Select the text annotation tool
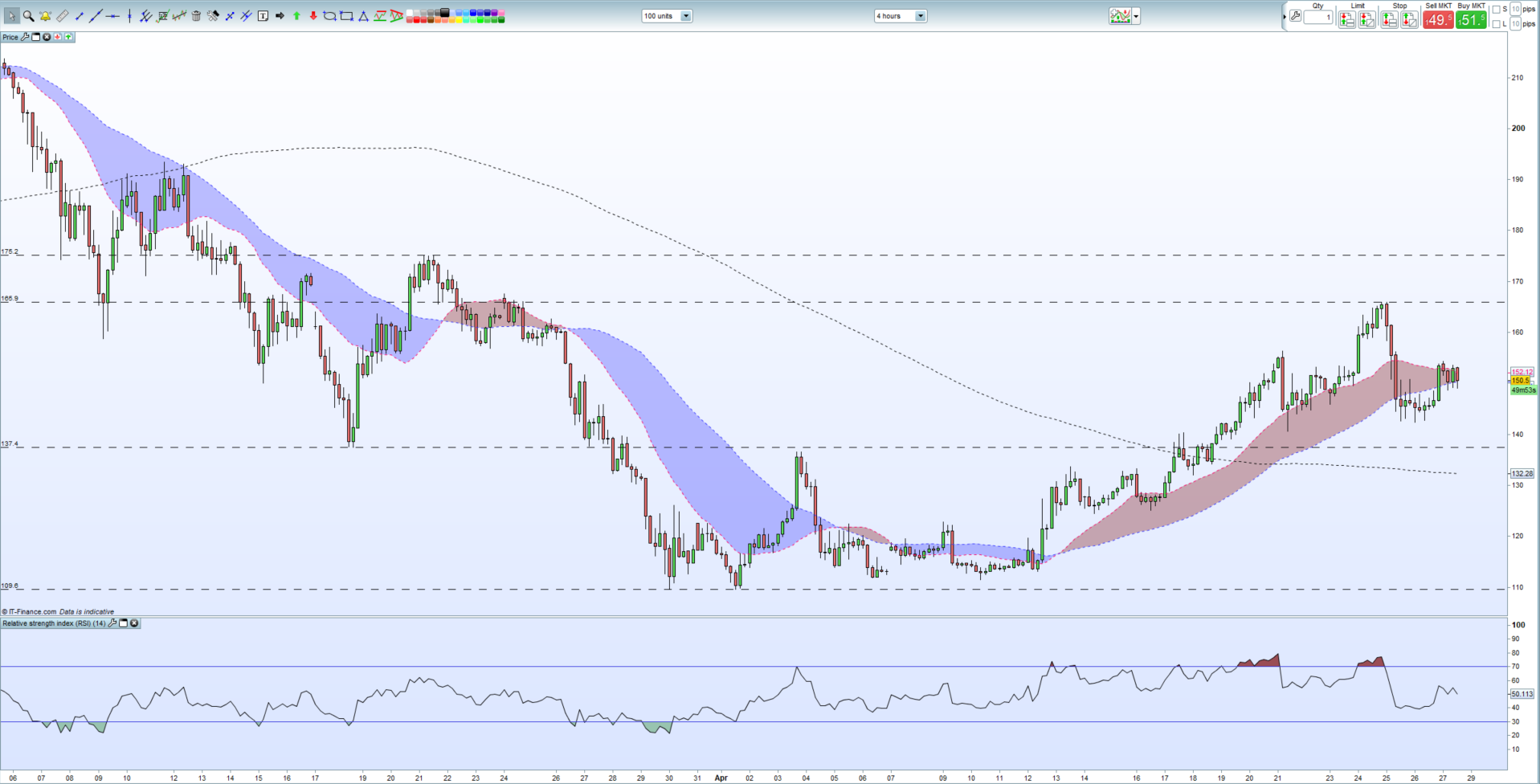This screenshot has height=784, width=1540. click(x=263, y=16)
